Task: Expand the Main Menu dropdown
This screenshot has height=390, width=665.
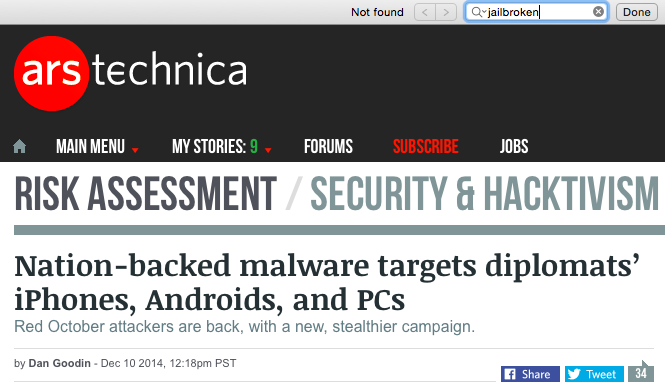Action: coord(97,147)
